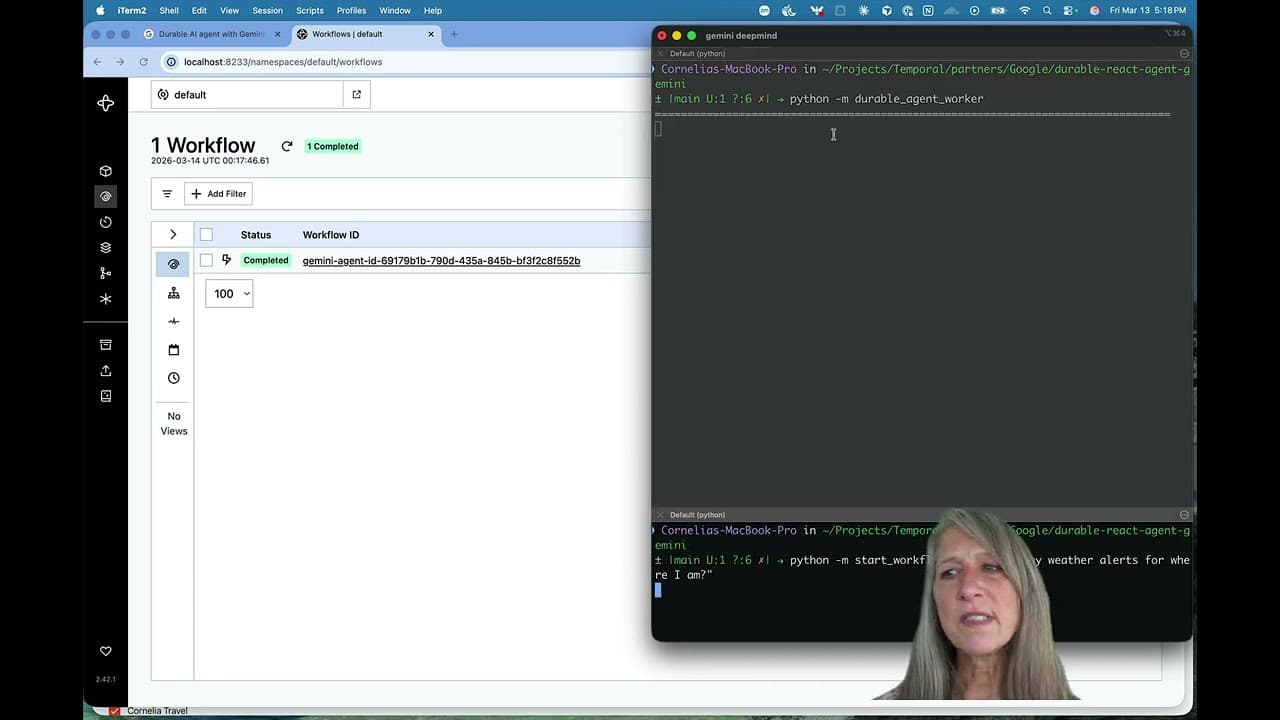
Task: Click the branch-shaped sidebar icon
Action: (106, 273)
